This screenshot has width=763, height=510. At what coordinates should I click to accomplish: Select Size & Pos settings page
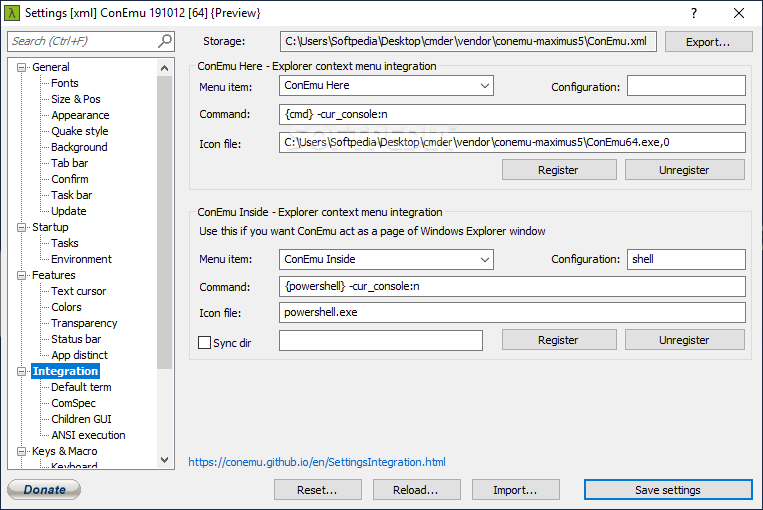coord(76,99)
